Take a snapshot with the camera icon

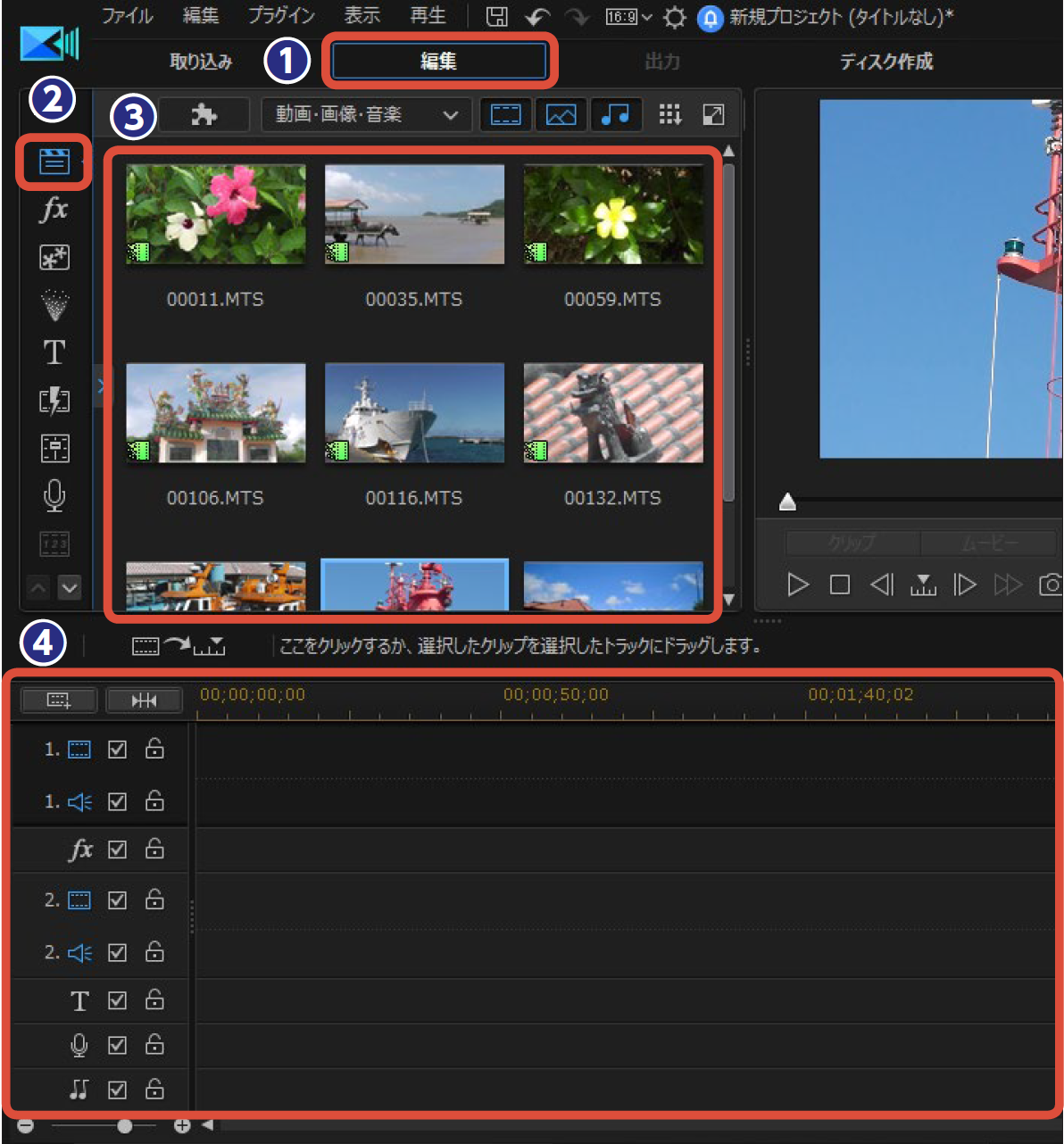[1051, 584]
